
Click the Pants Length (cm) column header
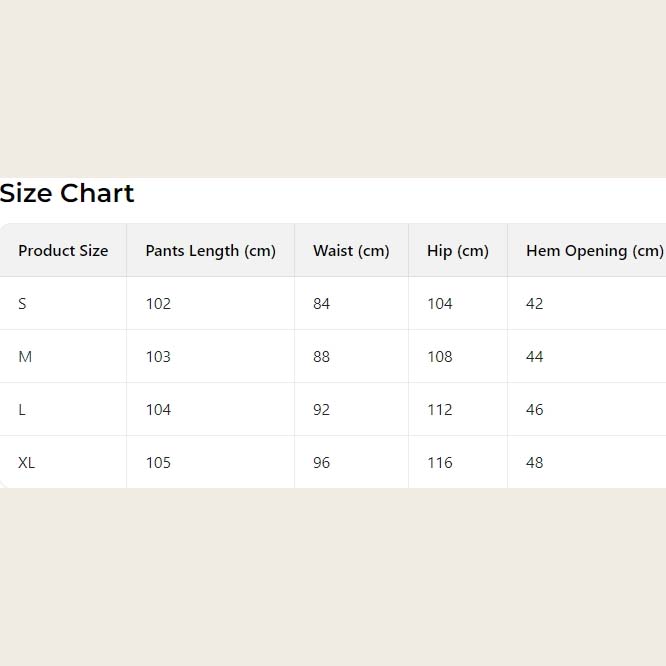(210, 251)
